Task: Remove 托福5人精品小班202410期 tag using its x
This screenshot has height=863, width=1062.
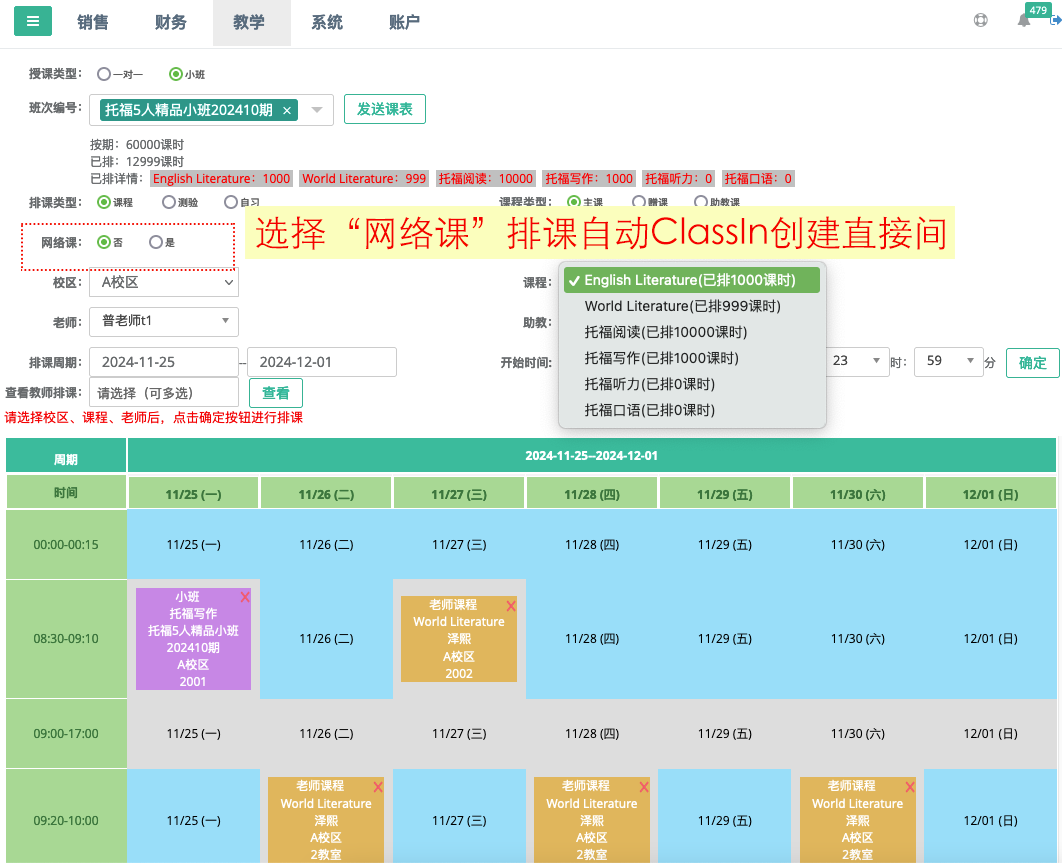Action: click(x=287, y=110)
